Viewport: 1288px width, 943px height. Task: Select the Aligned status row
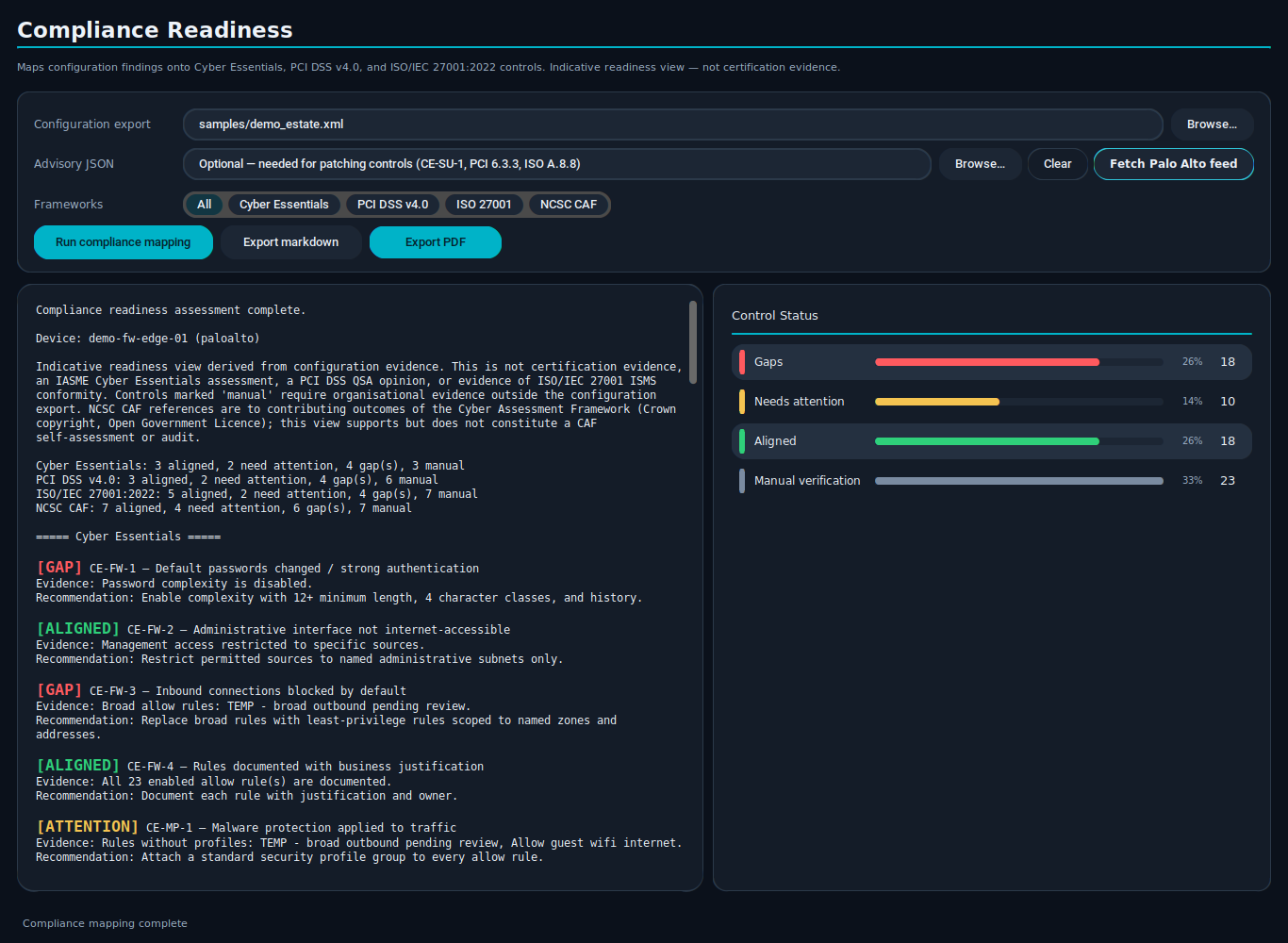tap(992, 441)
